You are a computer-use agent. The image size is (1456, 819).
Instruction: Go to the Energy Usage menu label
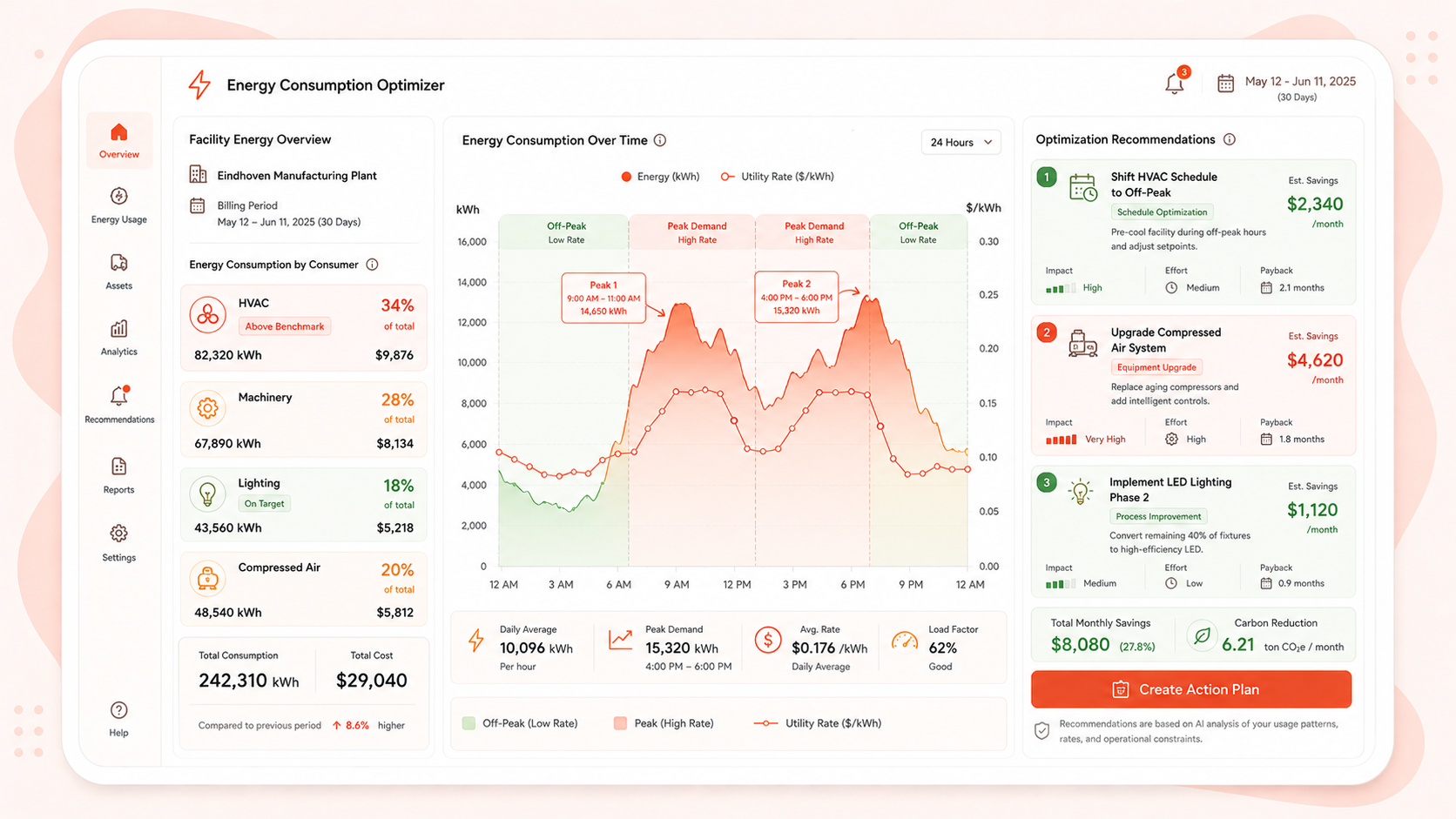tap(119, 220)
